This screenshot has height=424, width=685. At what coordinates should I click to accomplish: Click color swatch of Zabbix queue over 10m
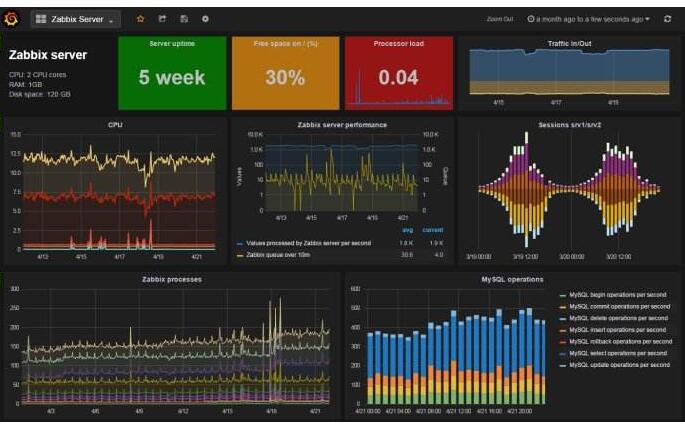[x=240, y=255]
